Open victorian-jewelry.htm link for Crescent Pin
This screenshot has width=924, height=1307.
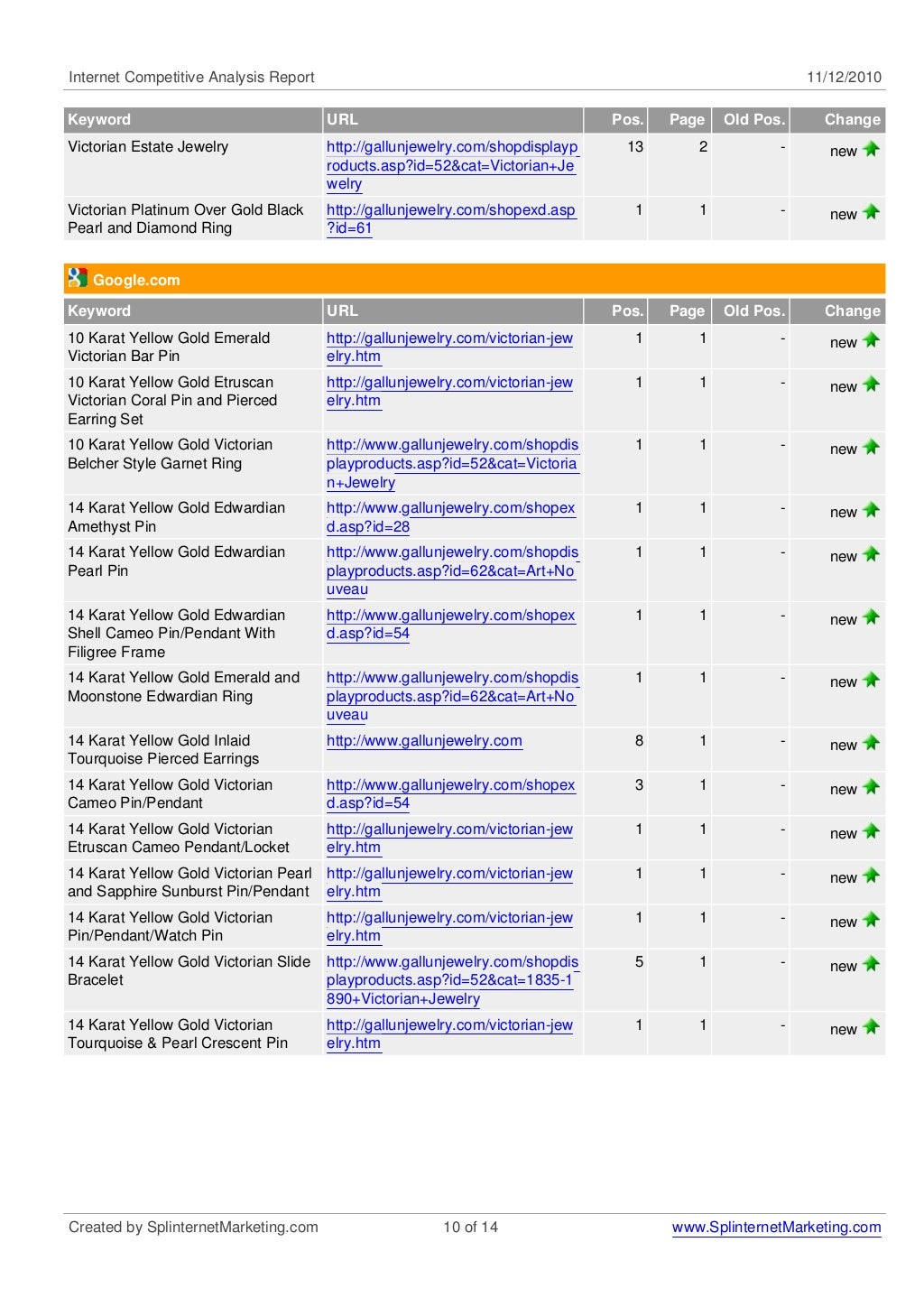449,1034
